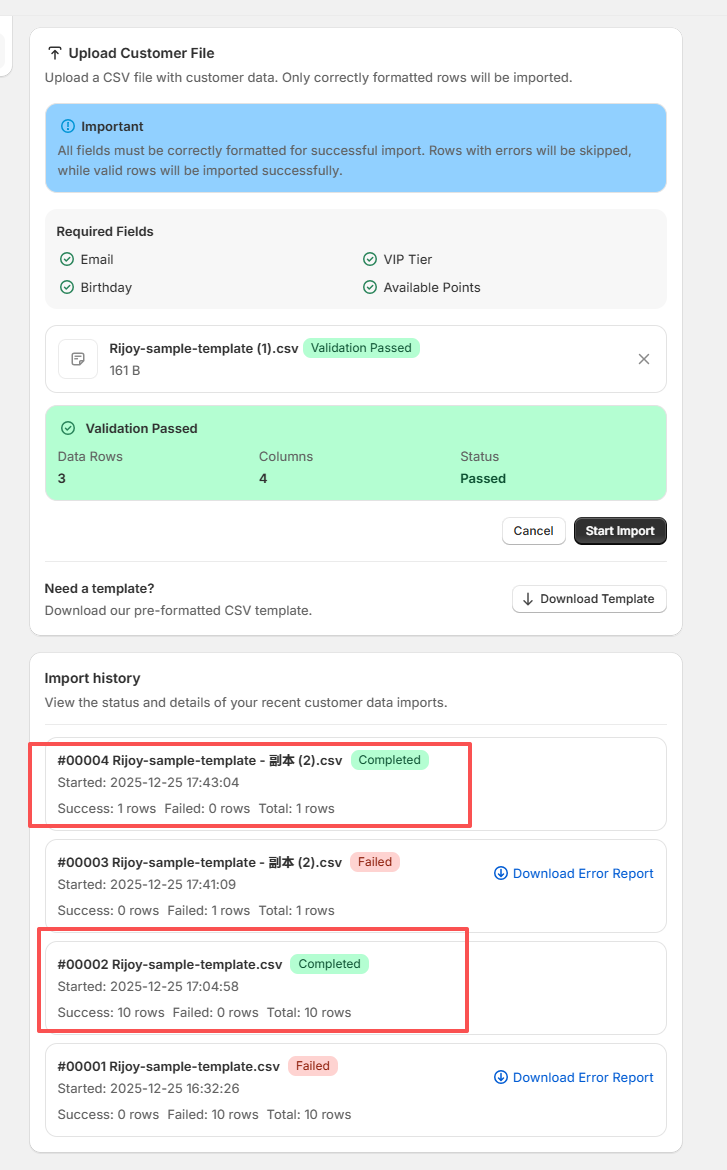Download the CSV template
The height and width of the screenshot is (1170, 727).
(589, 599)
